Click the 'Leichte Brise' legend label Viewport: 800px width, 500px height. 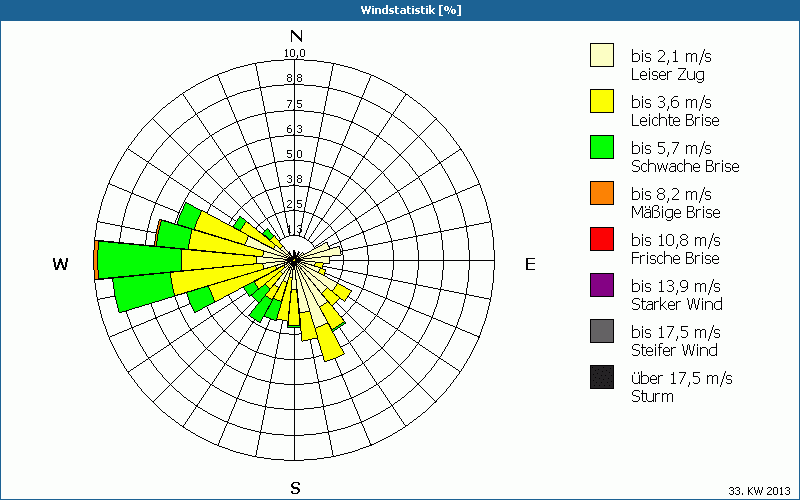tap(675, 120)
